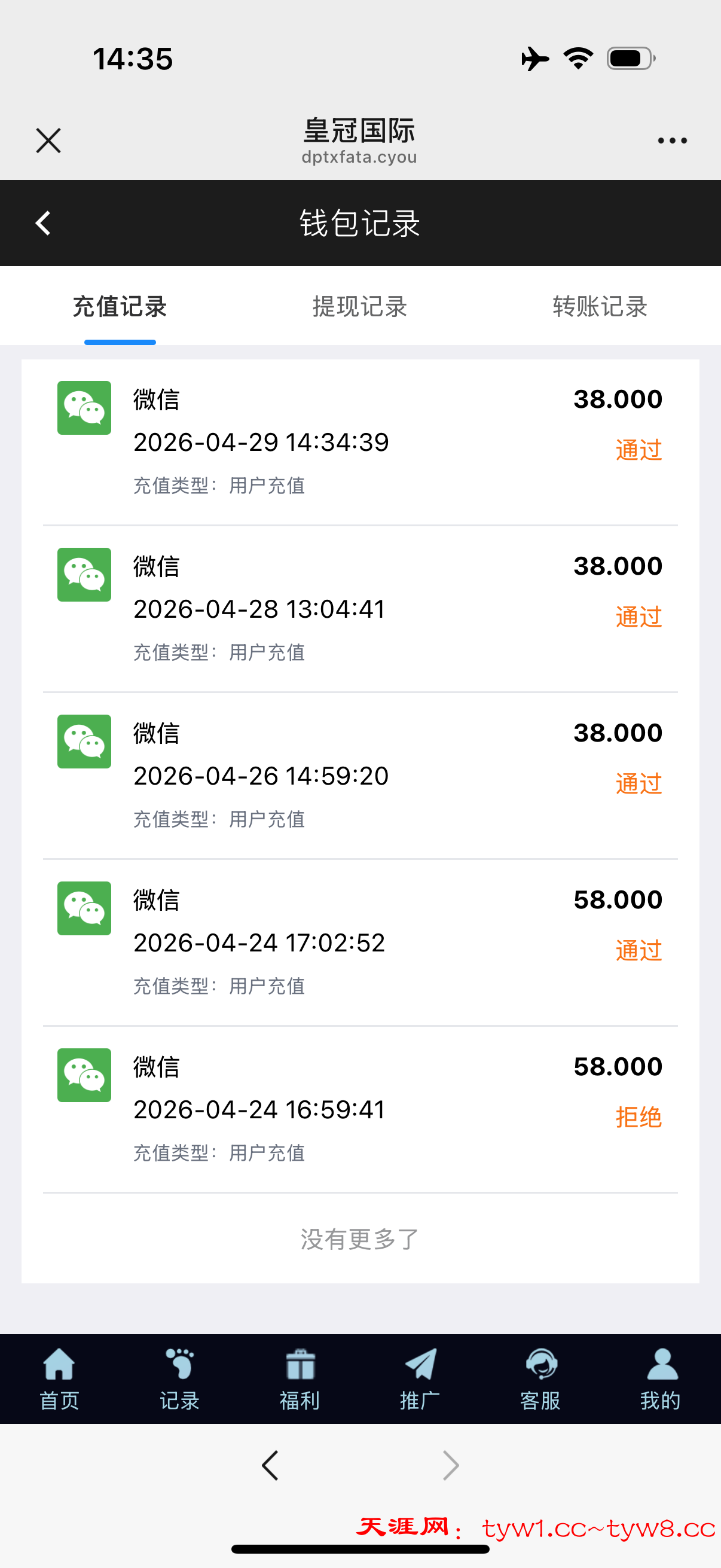Open the three-dot more options menu
Screen dimensions: 721x1568
[x=672, y=141]
